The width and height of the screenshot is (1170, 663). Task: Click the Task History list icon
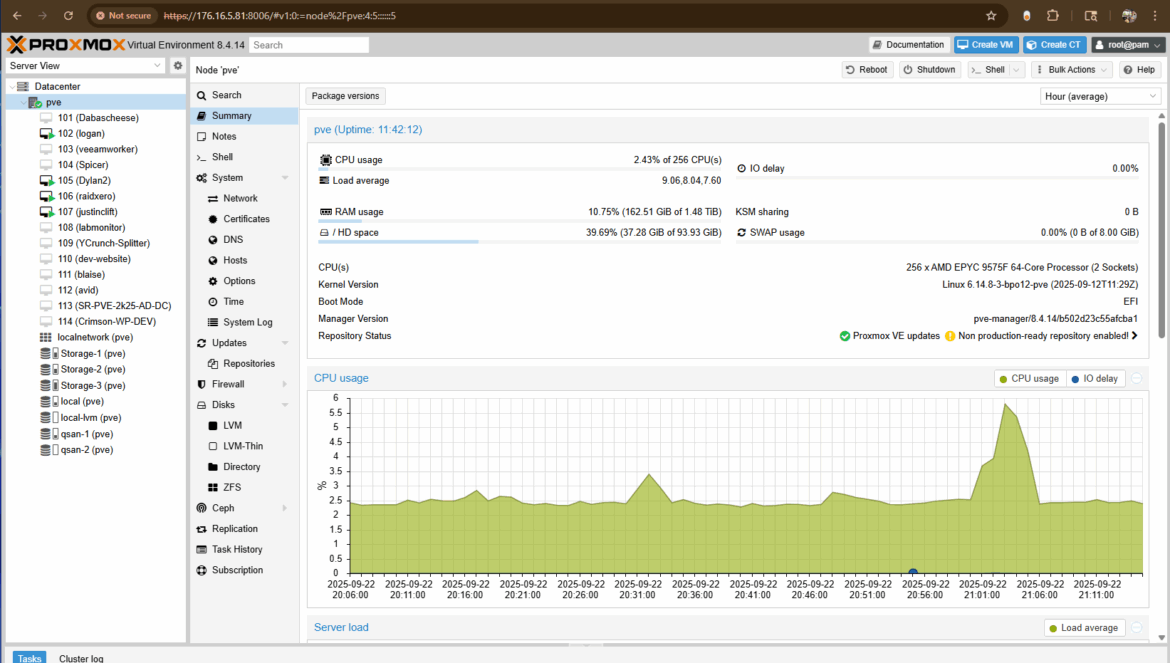point(202,549)
